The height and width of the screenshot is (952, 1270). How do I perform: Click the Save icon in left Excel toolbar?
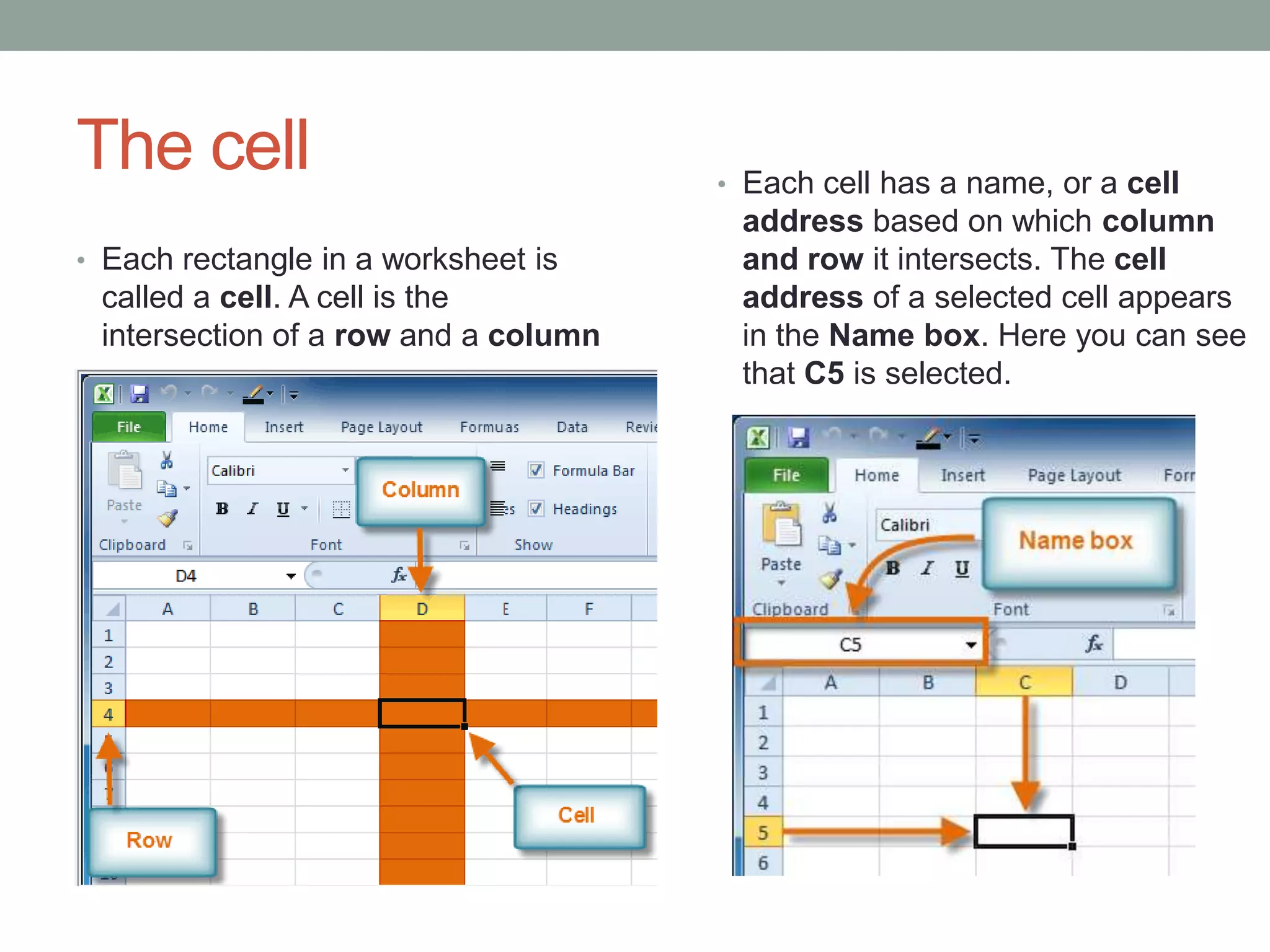[x=140, y=394]
